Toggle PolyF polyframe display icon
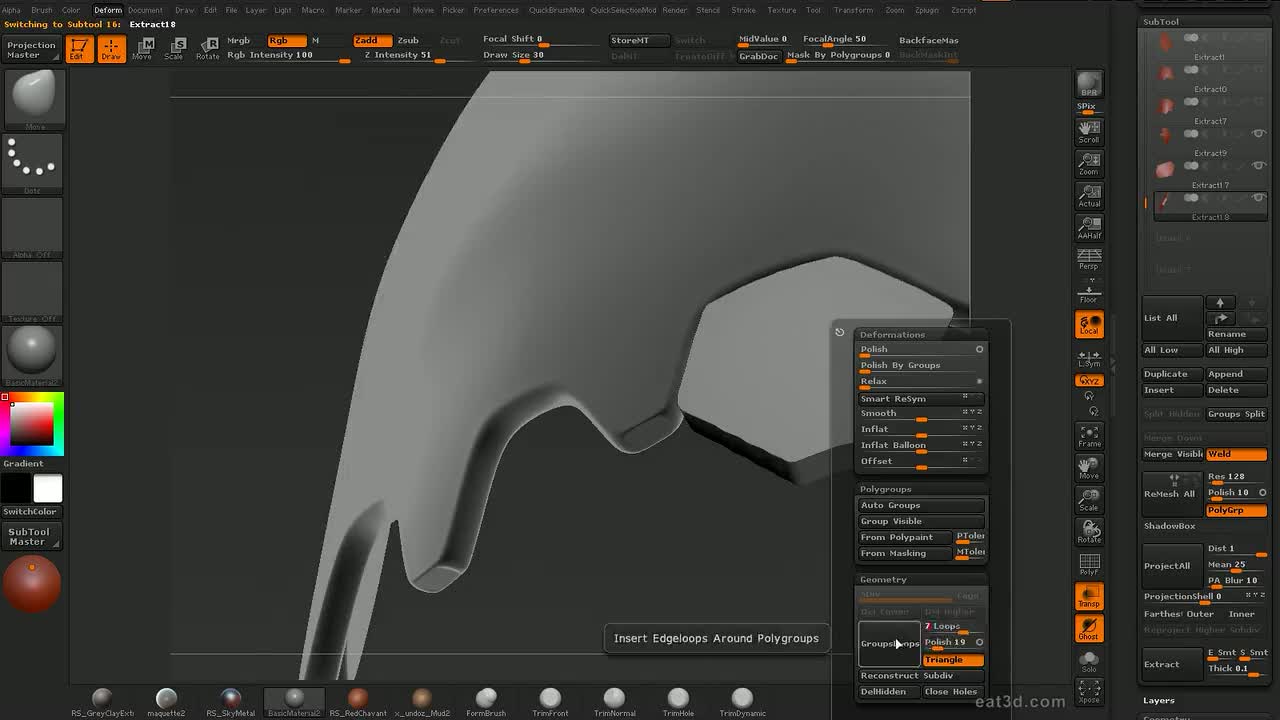 1089,565
